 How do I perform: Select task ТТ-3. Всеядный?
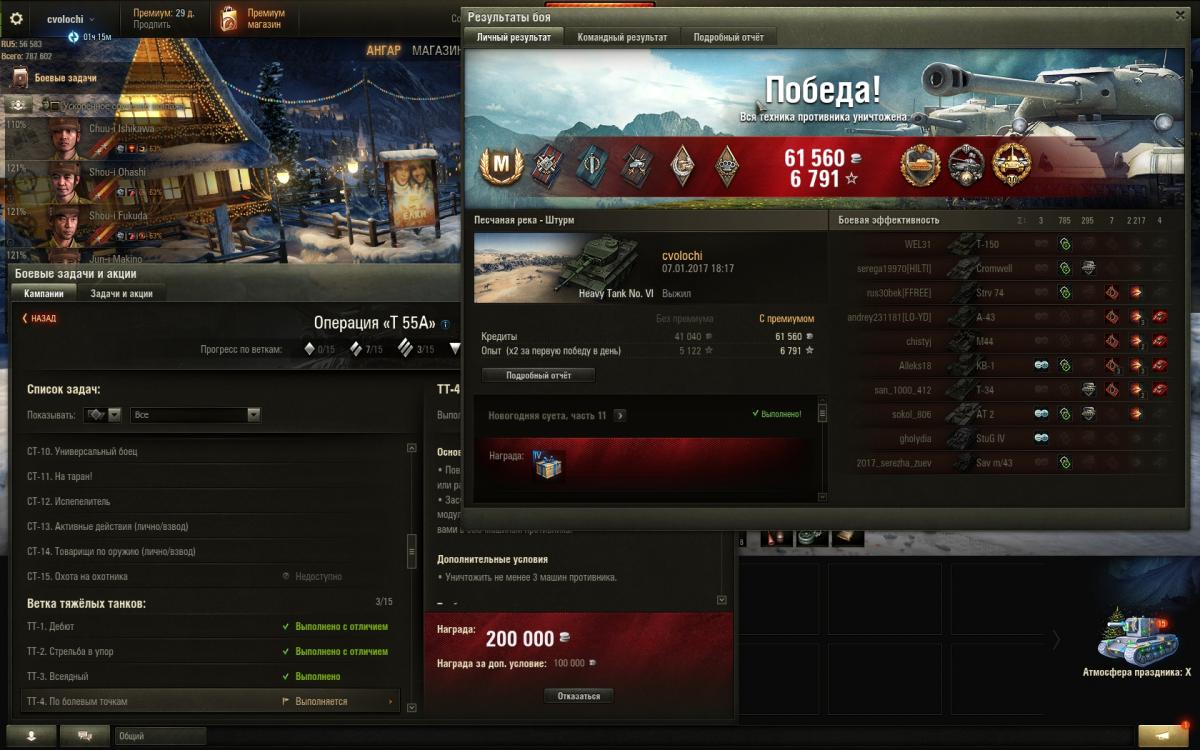[212, 677]
